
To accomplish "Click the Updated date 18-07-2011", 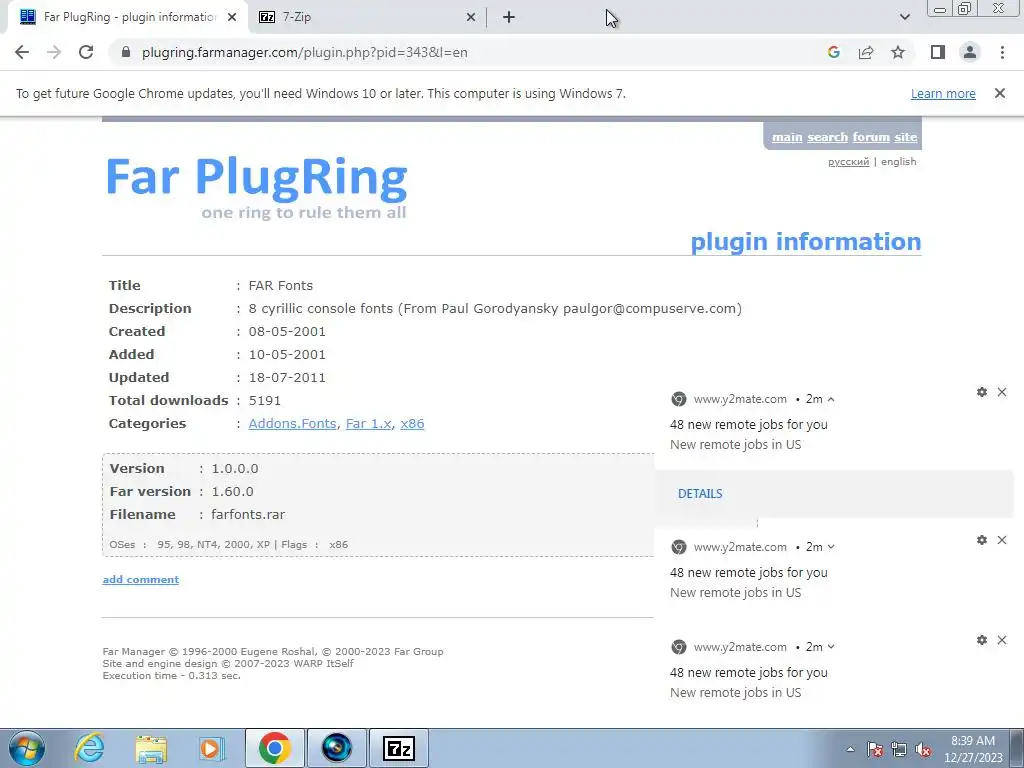I will (287, 377).
